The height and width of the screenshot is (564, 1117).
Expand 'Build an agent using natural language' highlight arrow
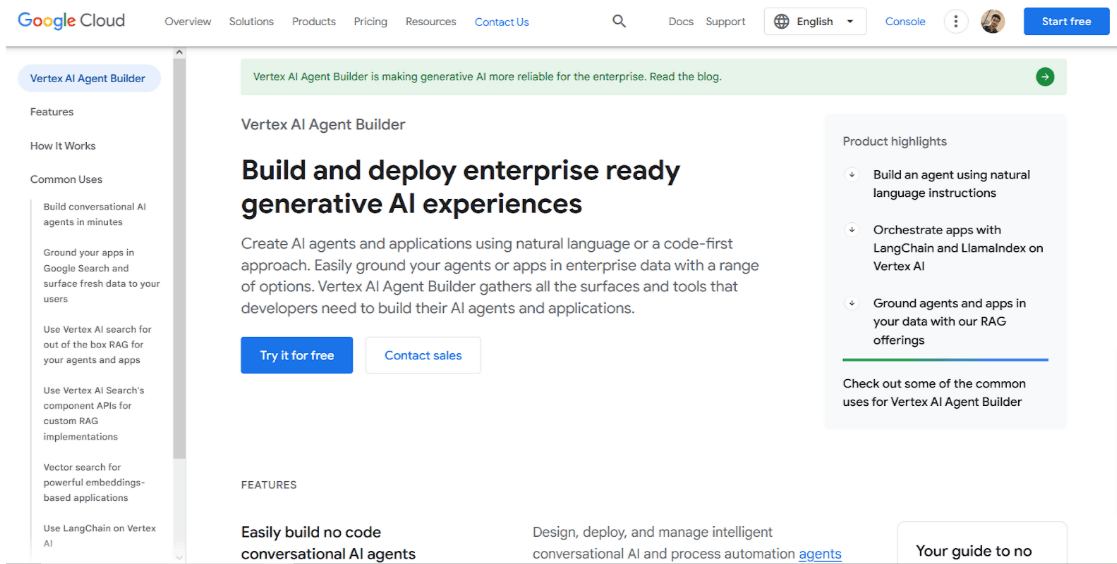point(851,174)
